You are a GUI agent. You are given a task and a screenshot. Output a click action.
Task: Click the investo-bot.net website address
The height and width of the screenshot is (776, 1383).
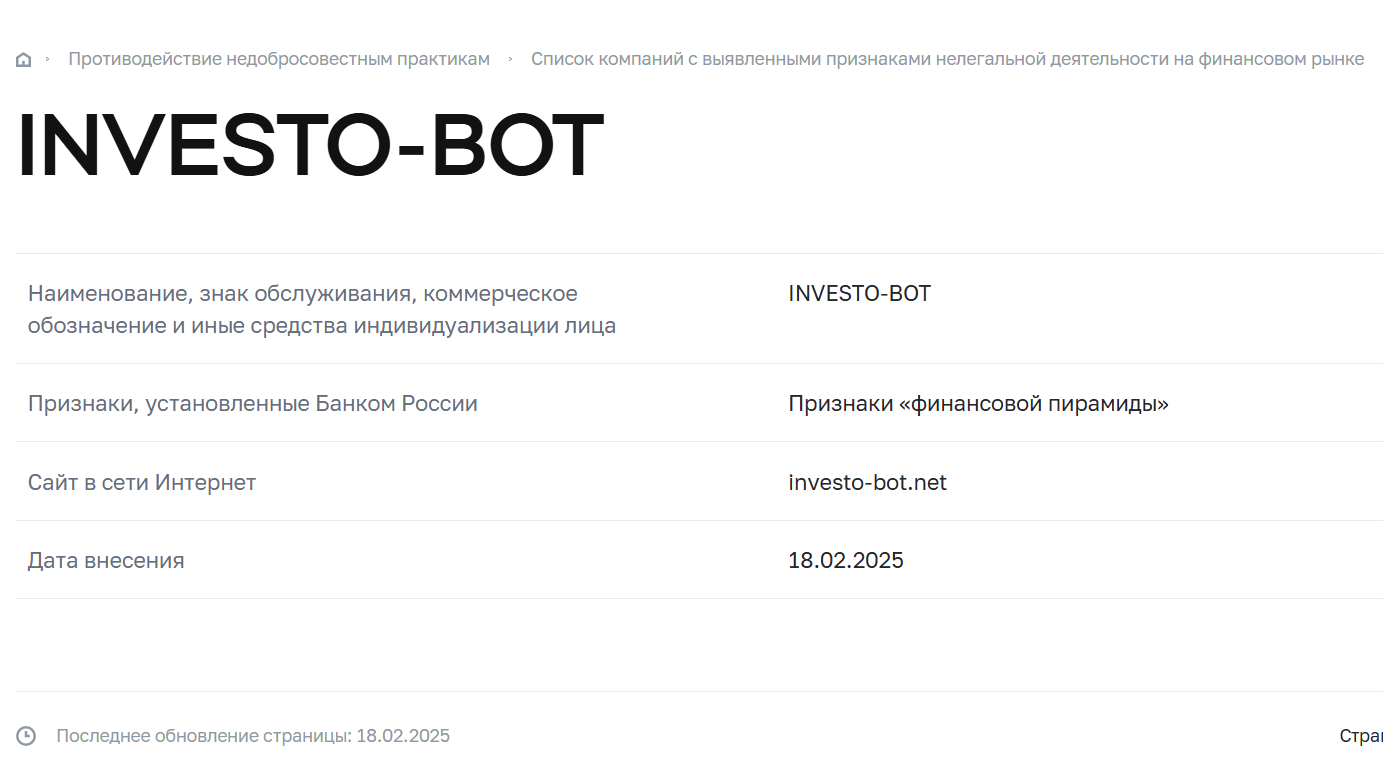click(x=867, y=483)
